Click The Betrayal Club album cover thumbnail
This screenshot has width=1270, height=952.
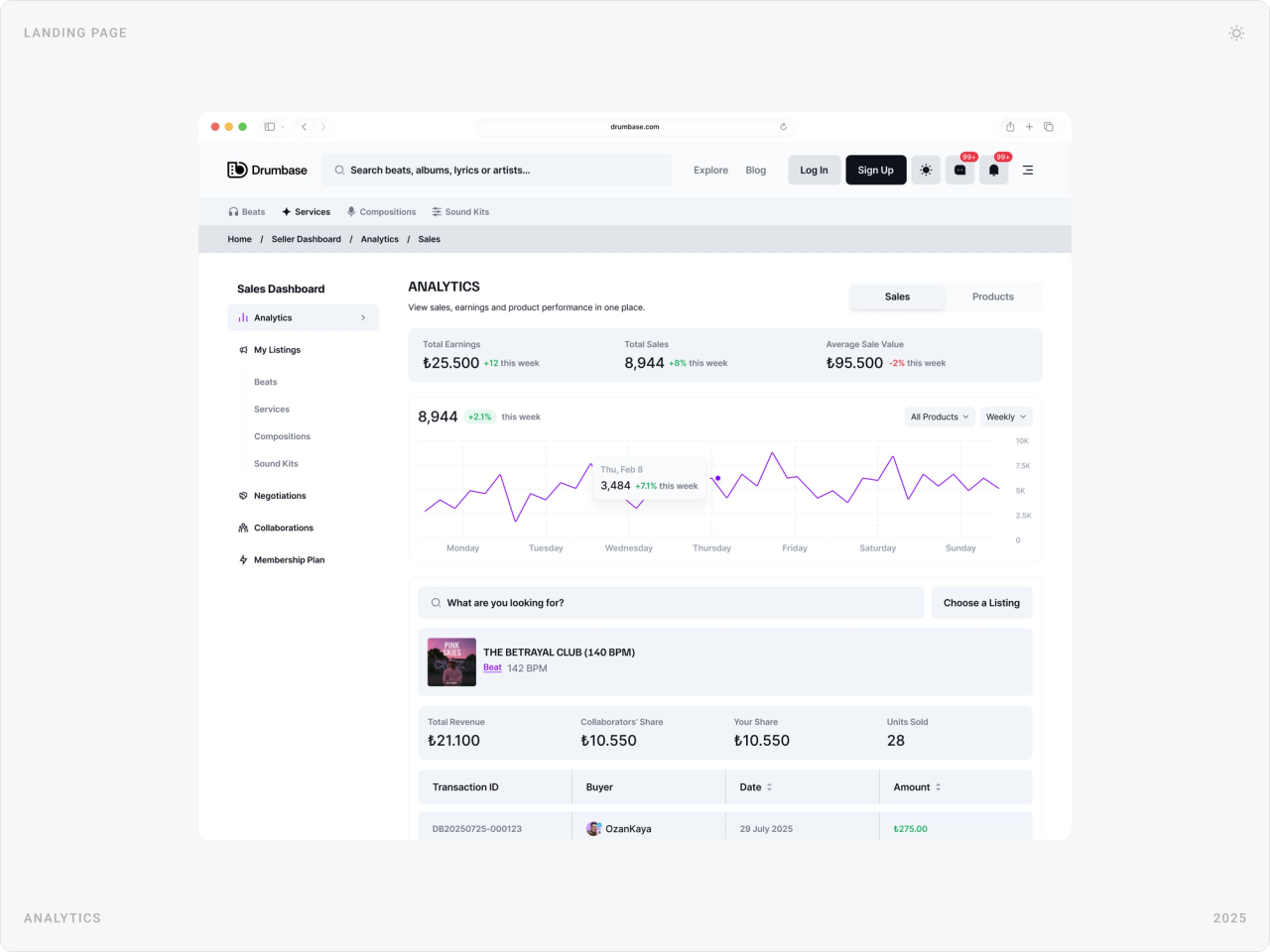click(451, 661)
